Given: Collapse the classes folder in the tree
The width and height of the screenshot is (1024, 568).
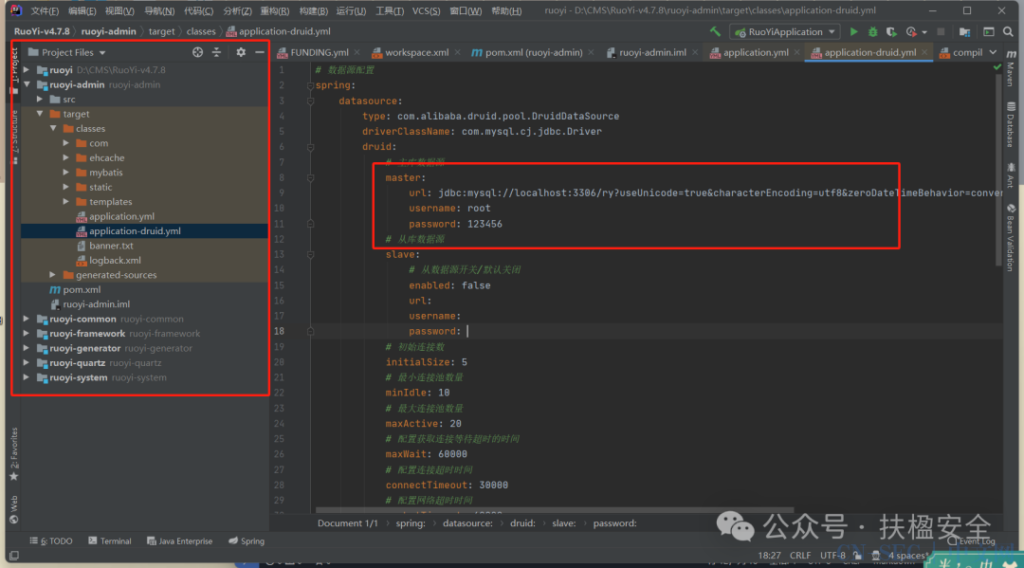Looking at the screenshot, I should pyautogui.click(x=53, y=129).
